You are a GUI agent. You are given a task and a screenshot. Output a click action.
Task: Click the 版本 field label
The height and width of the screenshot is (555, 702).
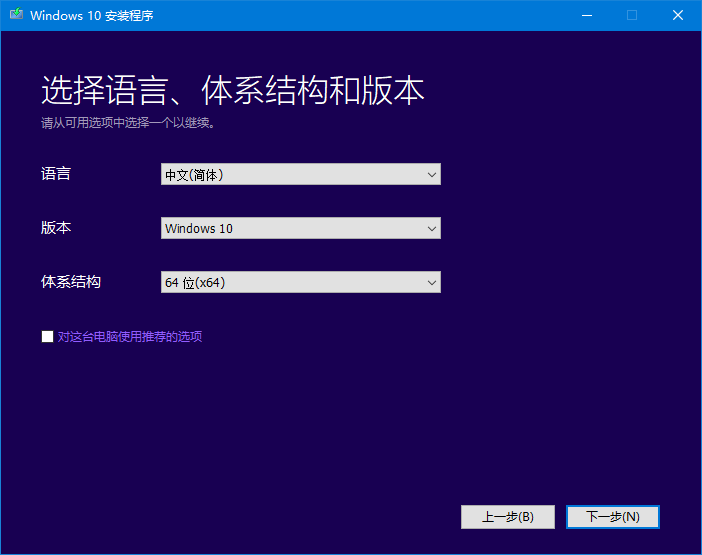click(56, 228)
